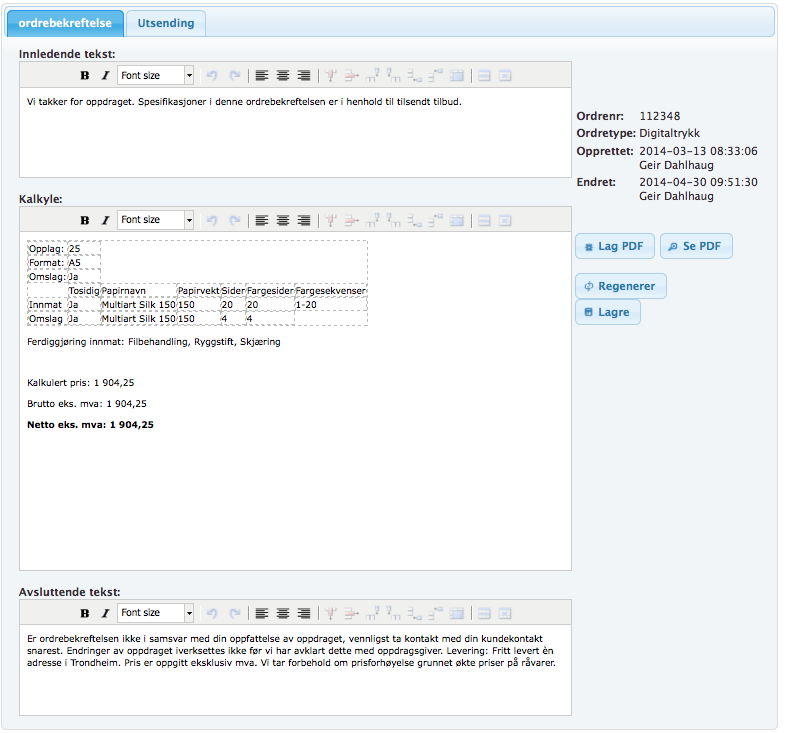
Task: Select the ordrebekreftelse tab
Action: tap(64, 23)
